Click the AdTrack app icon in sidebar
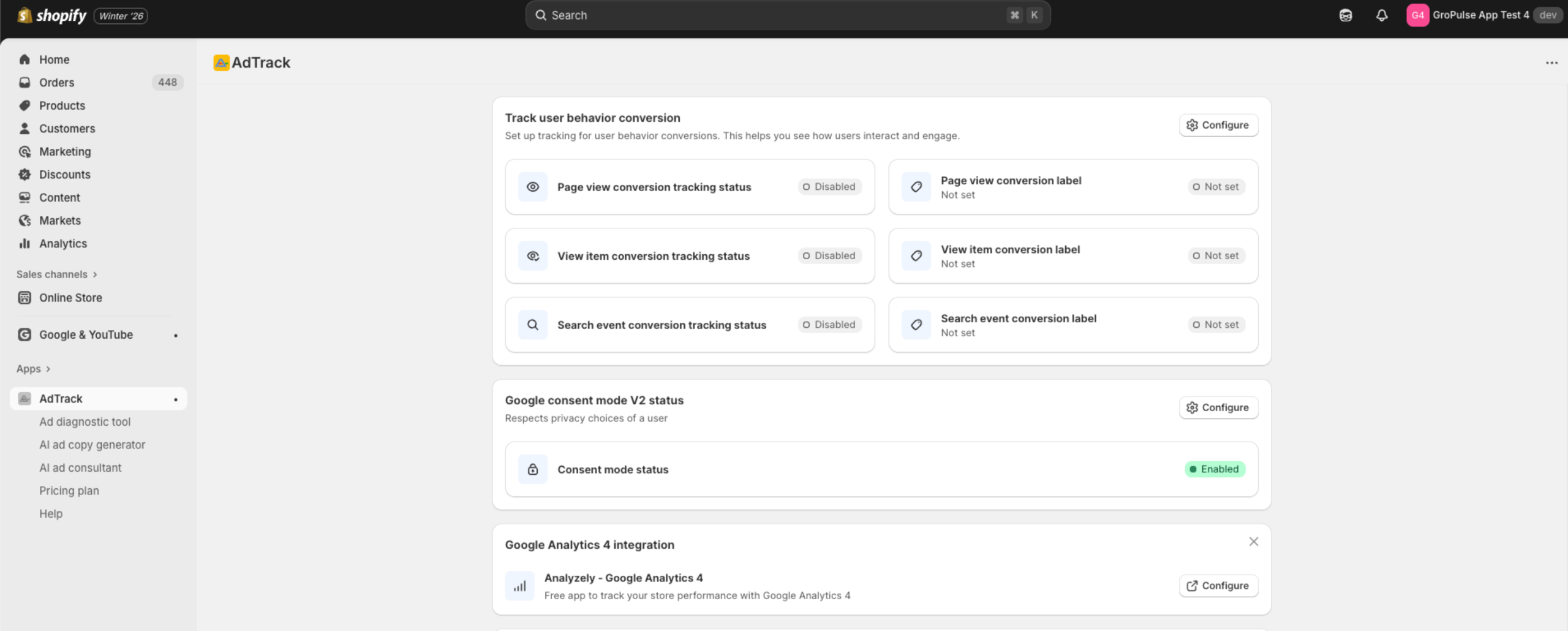 24,398
